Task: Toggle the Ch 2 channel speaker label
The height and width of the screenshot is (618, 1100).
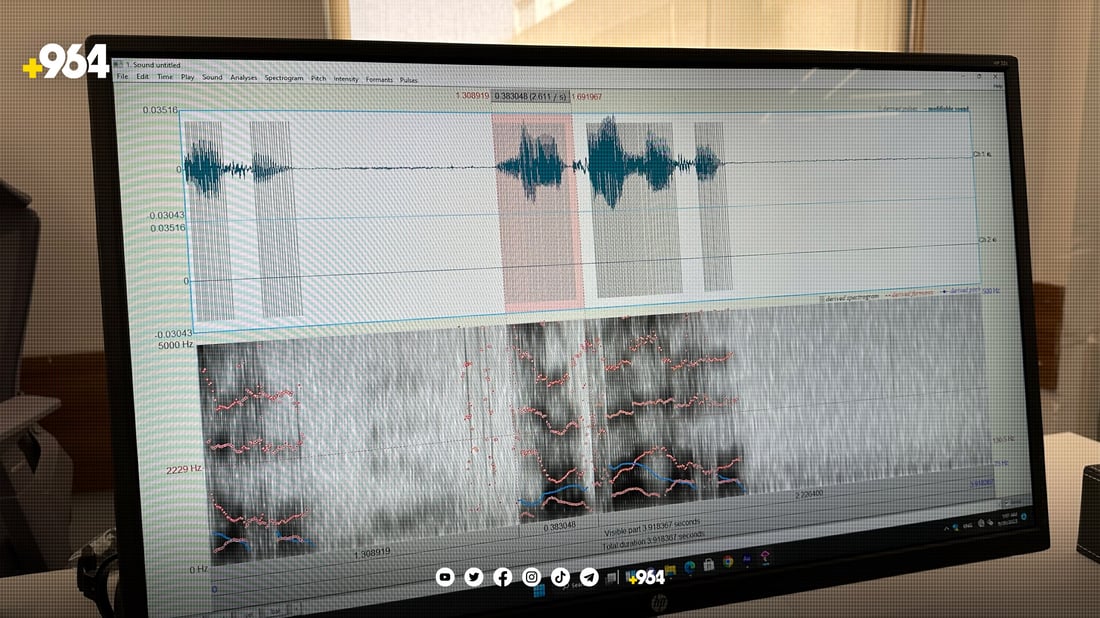Action: 986,240
